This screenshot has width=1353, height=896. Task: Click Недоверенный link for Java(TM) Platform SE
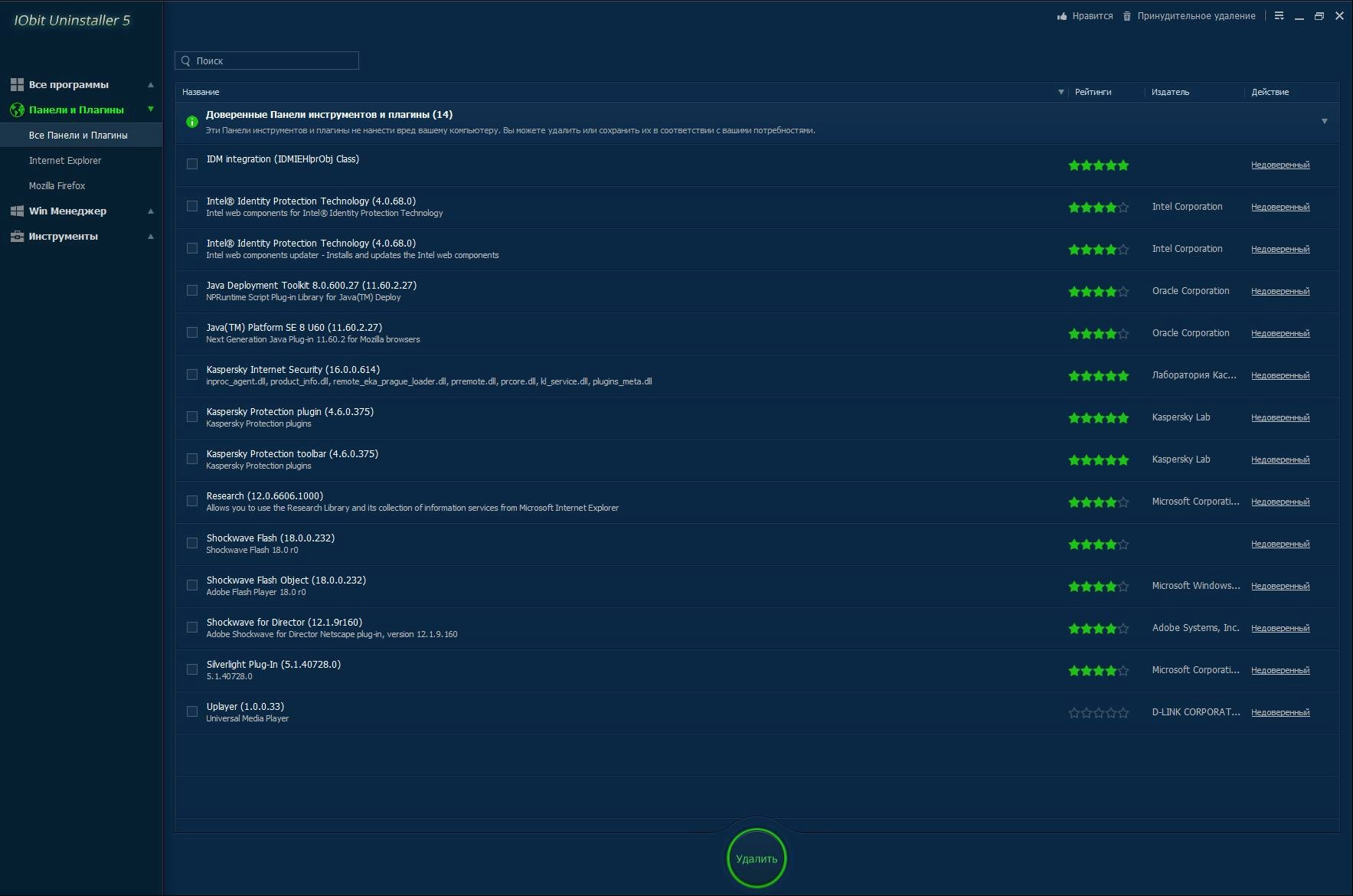1280,333
